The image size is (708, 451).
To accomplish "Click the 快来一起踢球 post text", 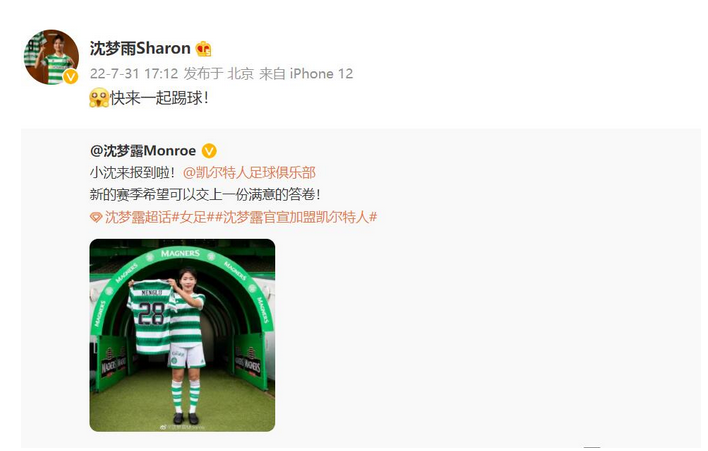I will pos(160,98).
